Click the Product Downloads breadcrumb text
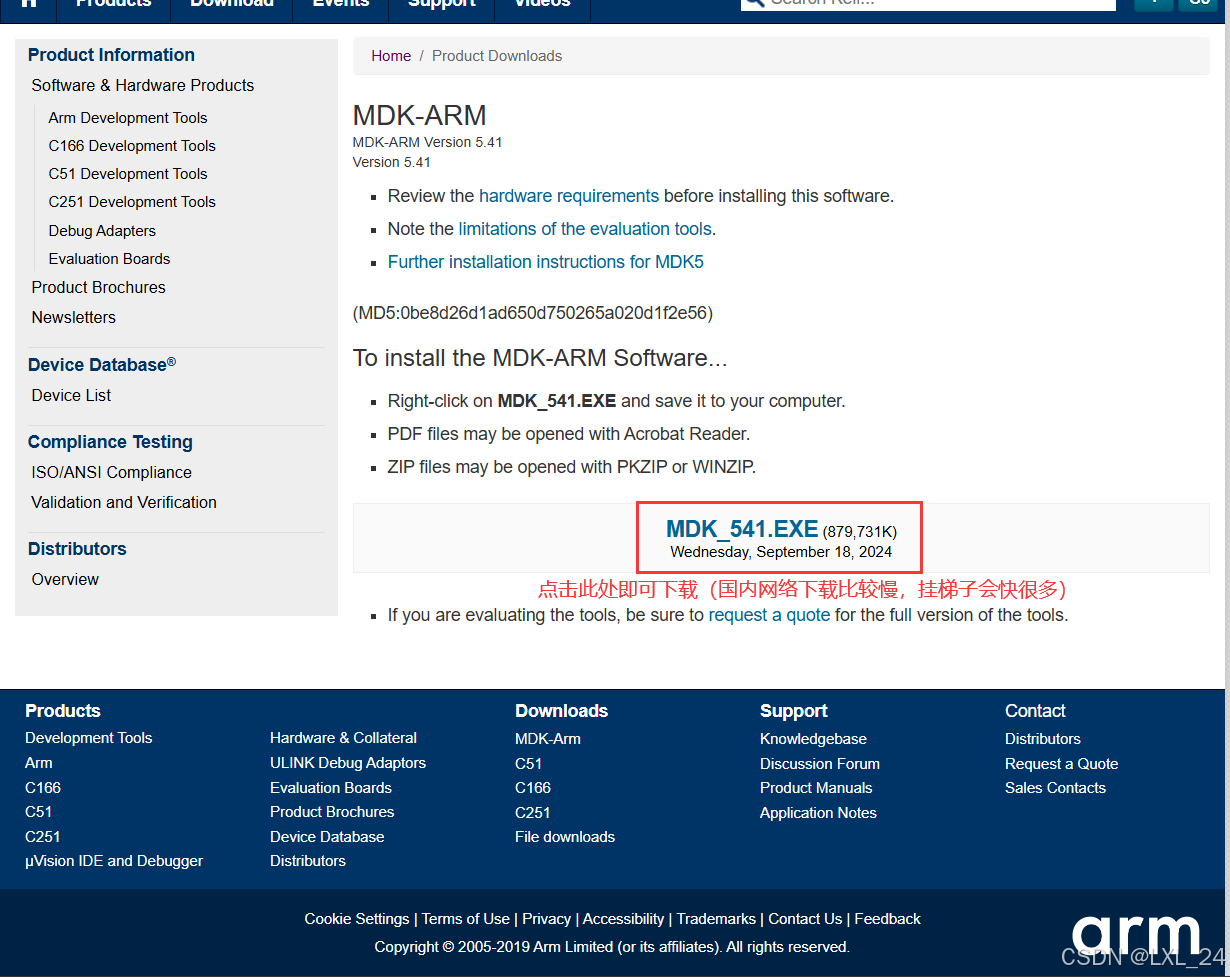This screenshot has height=977, width=1230. (497, 56)
